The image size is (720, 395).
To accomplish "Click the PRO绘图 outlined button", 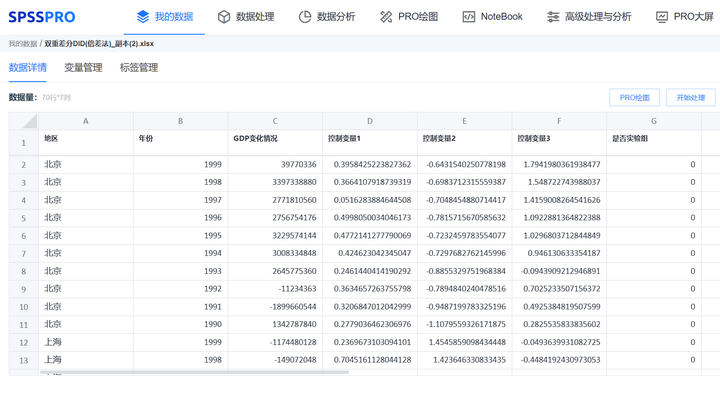I will (634, 97).
